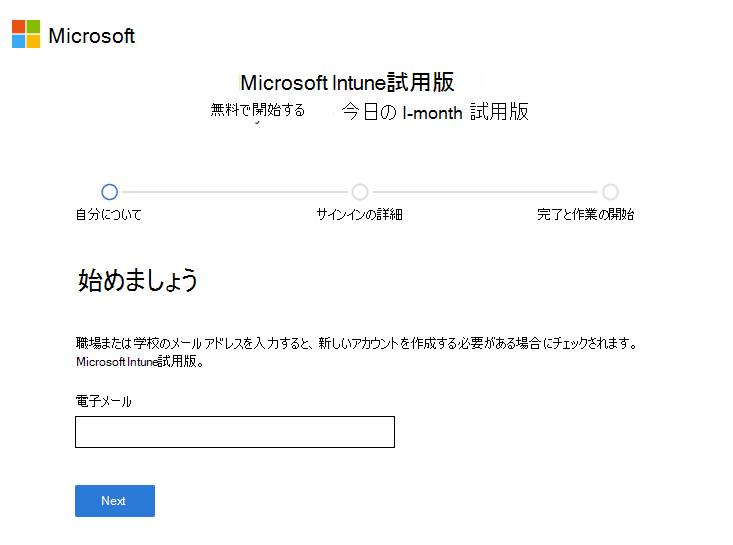The height and width of the screenshot is (545, 733).
Task: Click the 始めましょう heading
Action: pos(138,280)
